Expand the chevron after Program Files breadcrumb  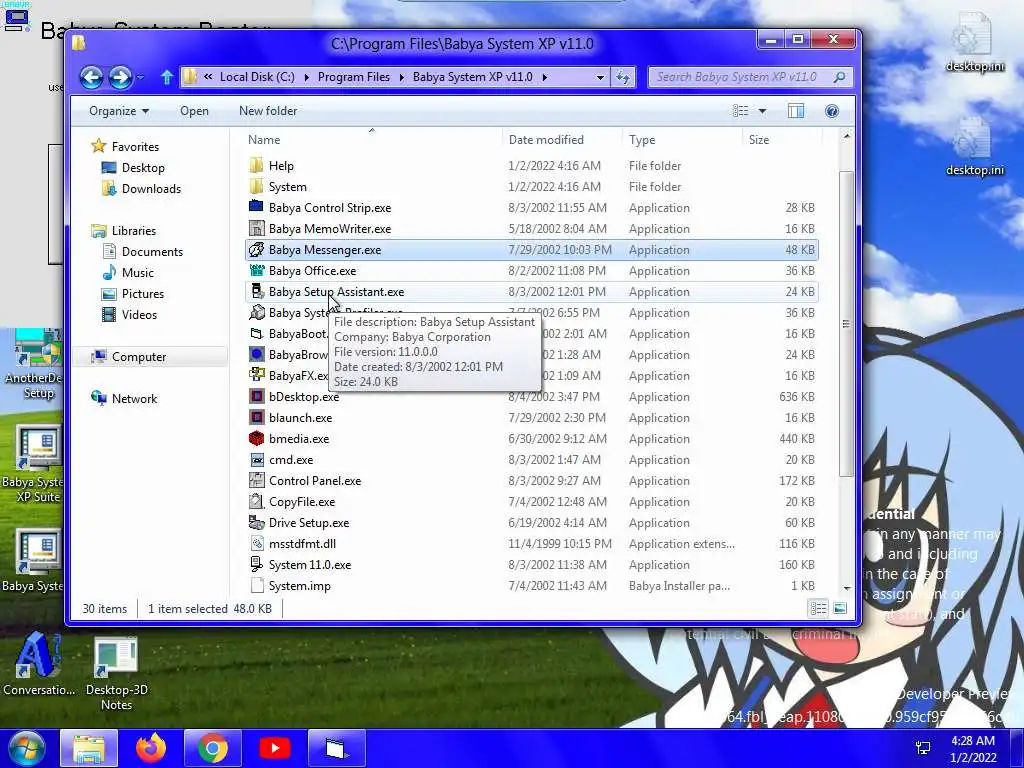[401, 77]
